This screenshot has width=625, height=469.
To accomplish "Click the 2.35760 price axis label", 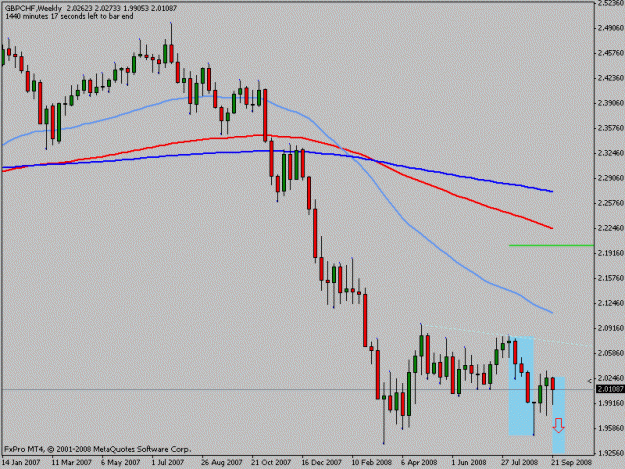I will pyautogui.click(x=610, y=128).
